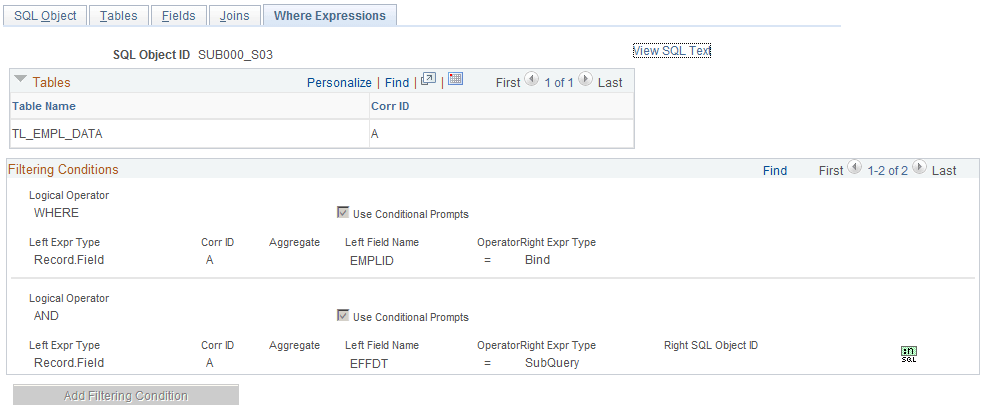The height and width of the screenshot is (410, 986).
Task: Switch to the SQL Object tab
Action: 45,16
